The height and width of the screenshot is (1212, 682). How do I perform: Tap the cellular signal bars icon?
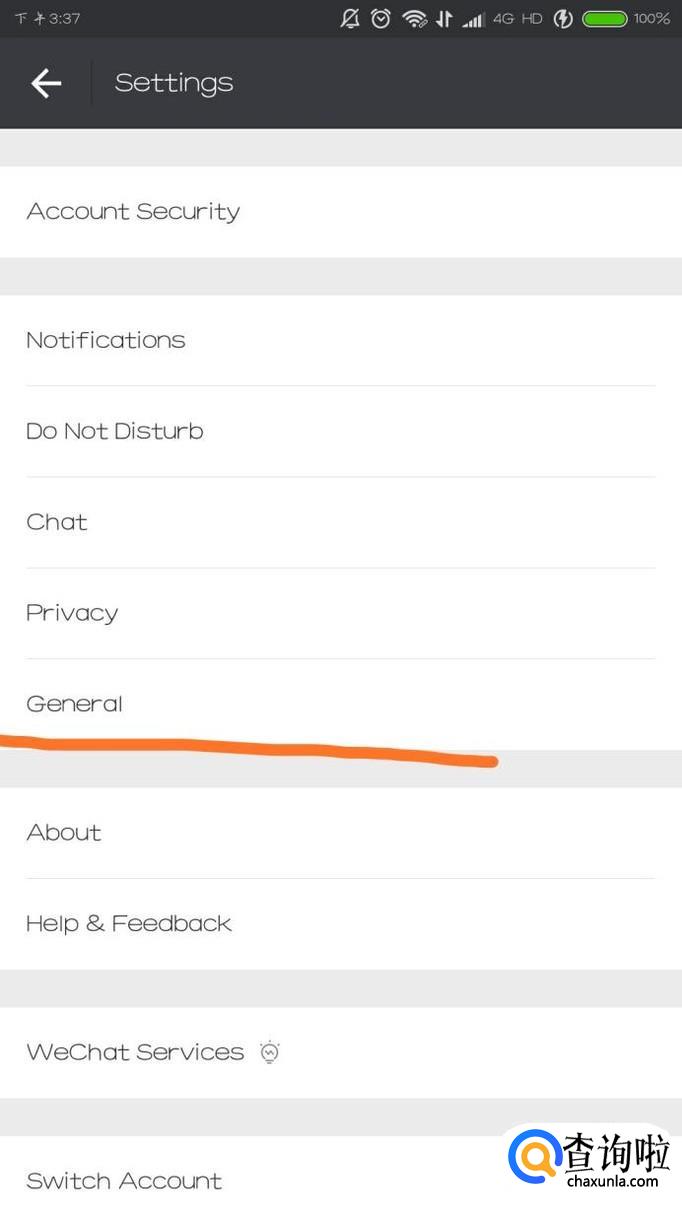[x=473, y=19]
